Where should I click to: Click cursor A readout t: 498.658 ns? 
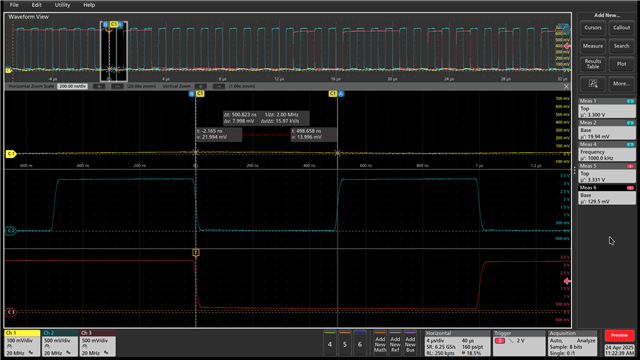(x=313, y=134)
